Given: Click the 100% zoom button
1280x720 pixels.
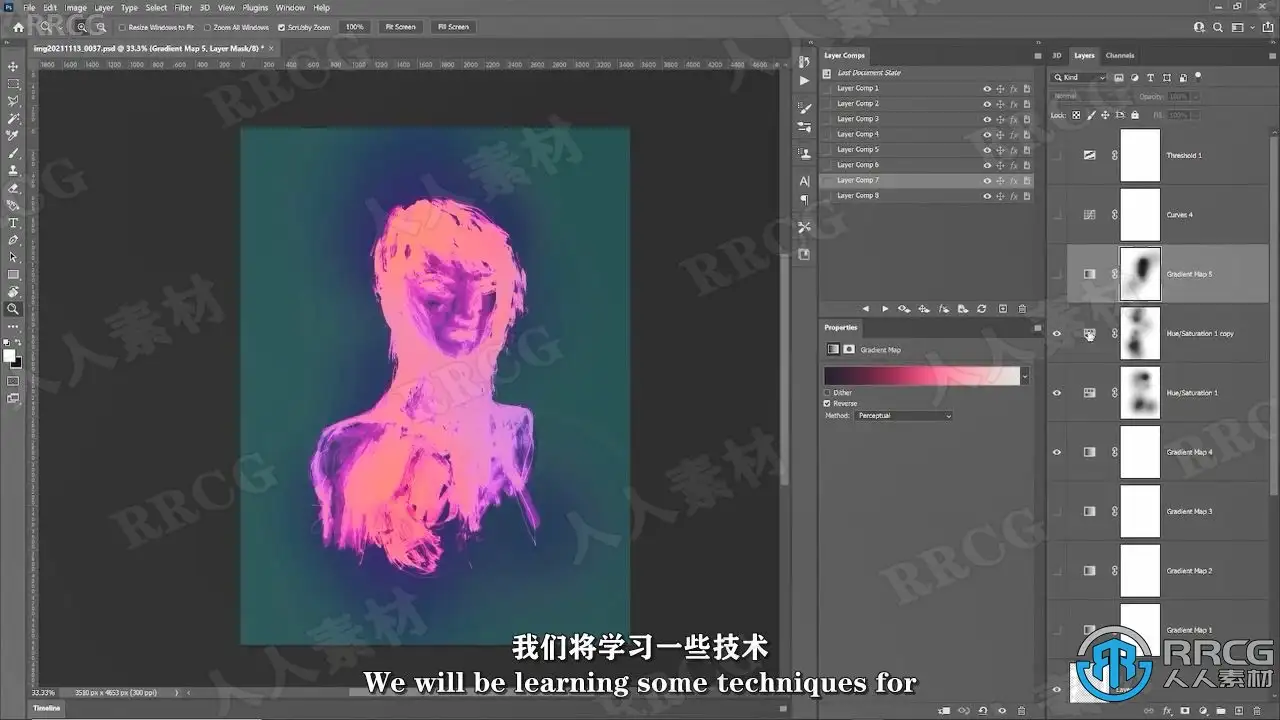Looking at the screenshot, I should pyautogui.click(x=354, y=27).
